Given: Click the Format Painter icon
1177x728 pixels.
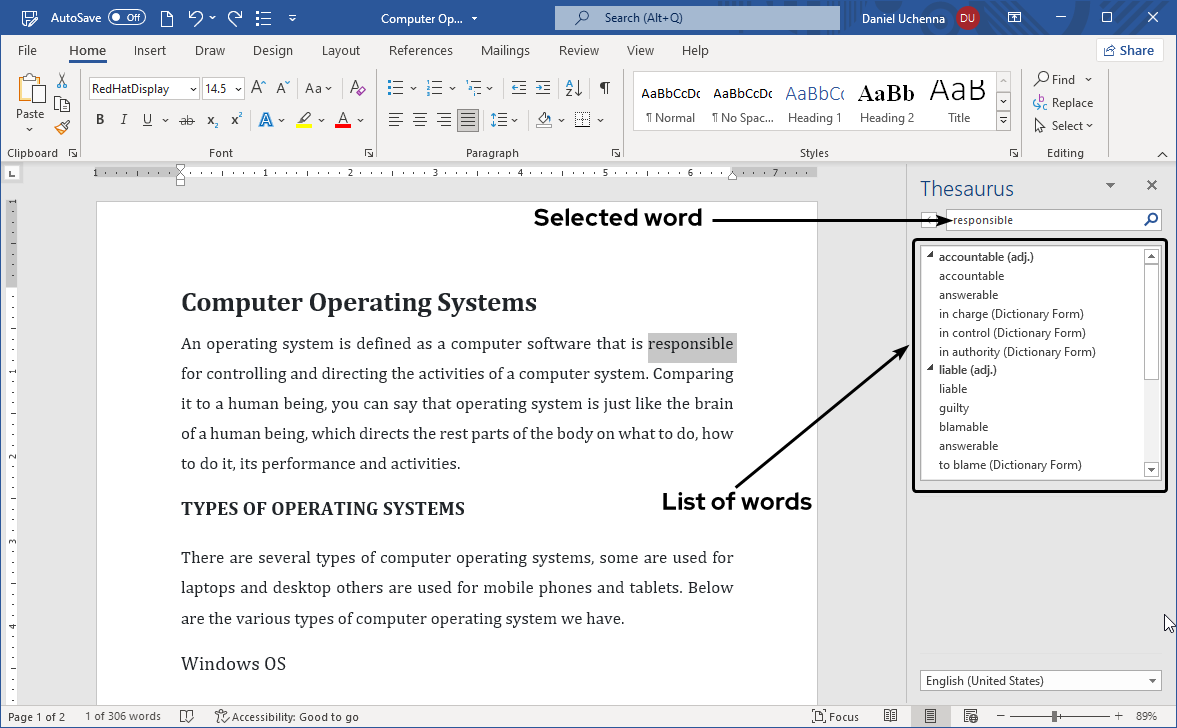Looking at the screenshot, I should pyautogui.click(x=62, y=127).
